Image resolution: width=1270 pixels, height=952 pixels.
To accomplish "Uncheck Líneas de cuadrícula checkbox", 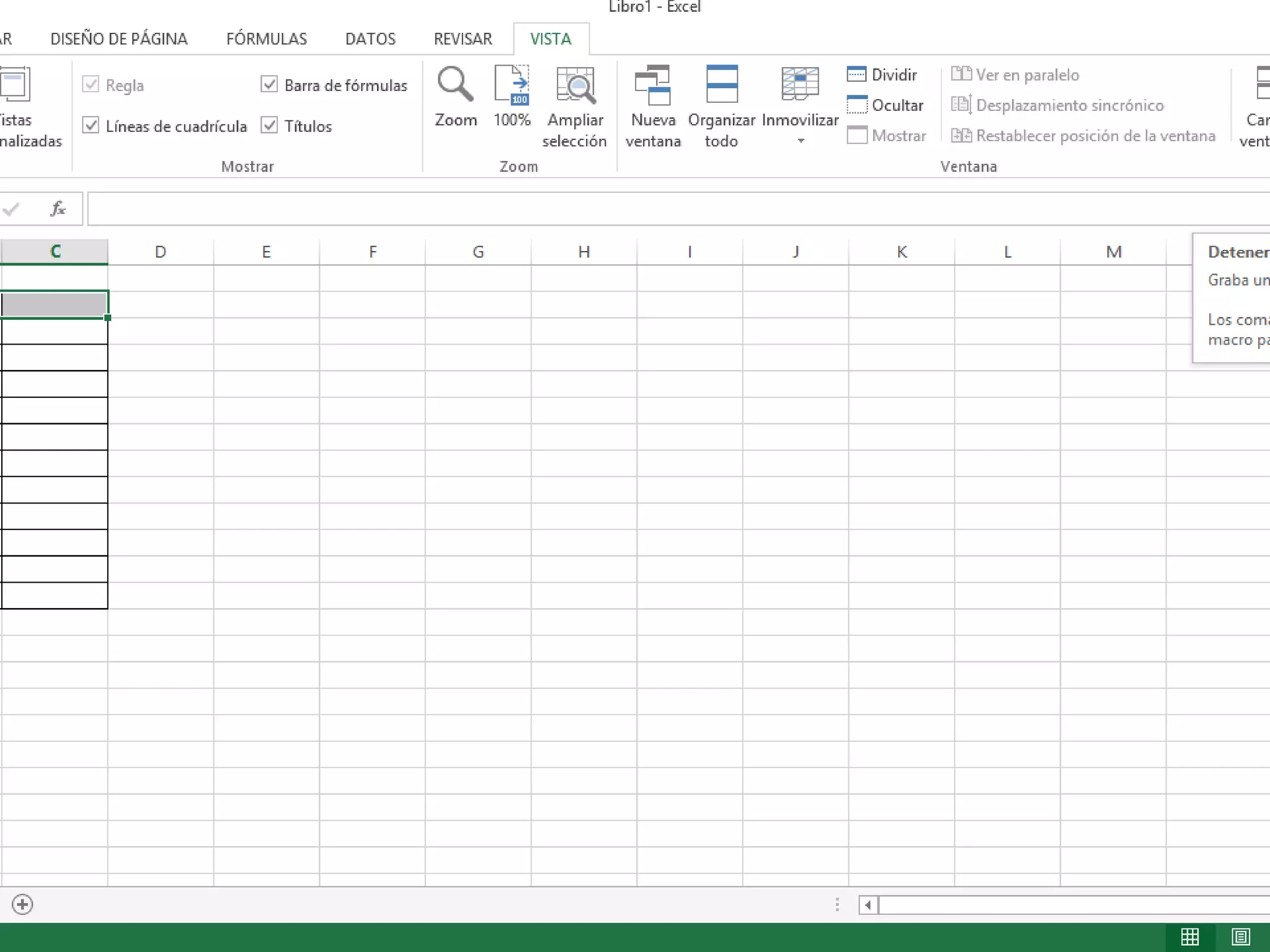I will pos(91,126).
